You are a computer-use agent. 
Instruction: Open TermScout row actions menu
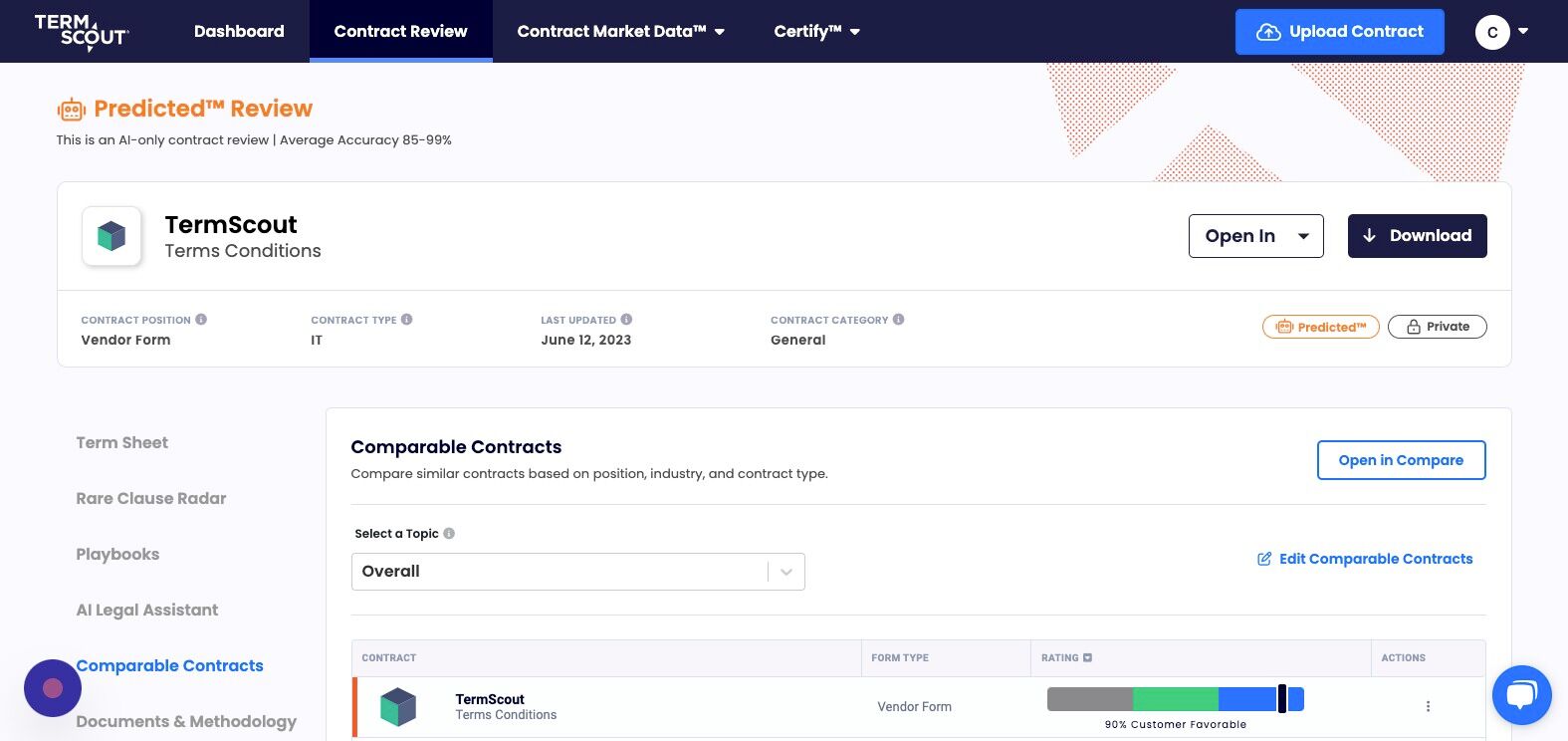tap(1428, 706)
